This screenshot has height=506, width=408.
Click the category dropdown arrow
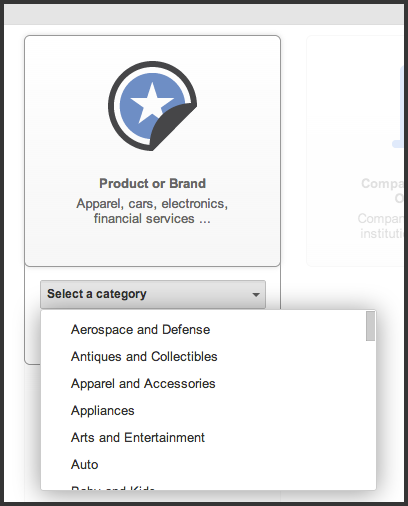256,295
